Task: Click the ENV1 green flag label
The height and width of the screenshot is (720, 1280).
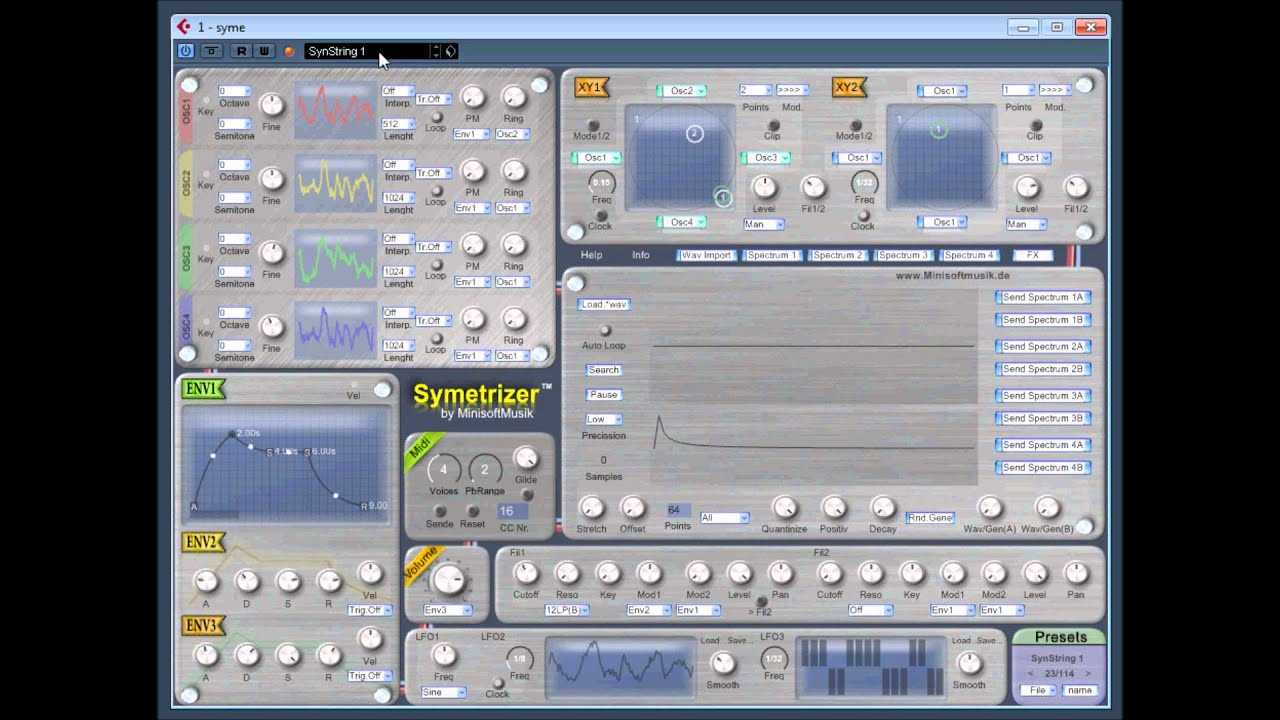Action: pyautogui.click(x=203, y=389)
